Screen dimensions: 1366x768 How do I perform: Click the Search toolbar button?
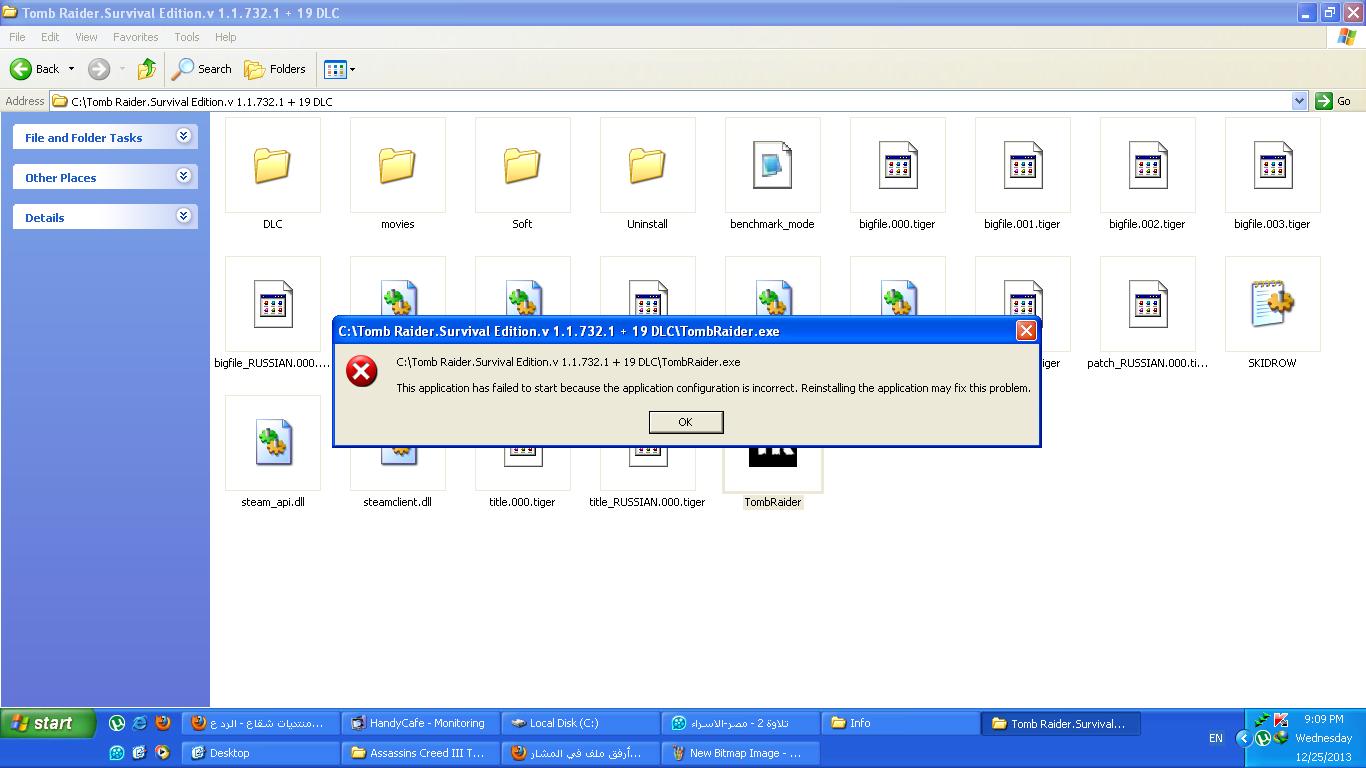pos(202,69)
